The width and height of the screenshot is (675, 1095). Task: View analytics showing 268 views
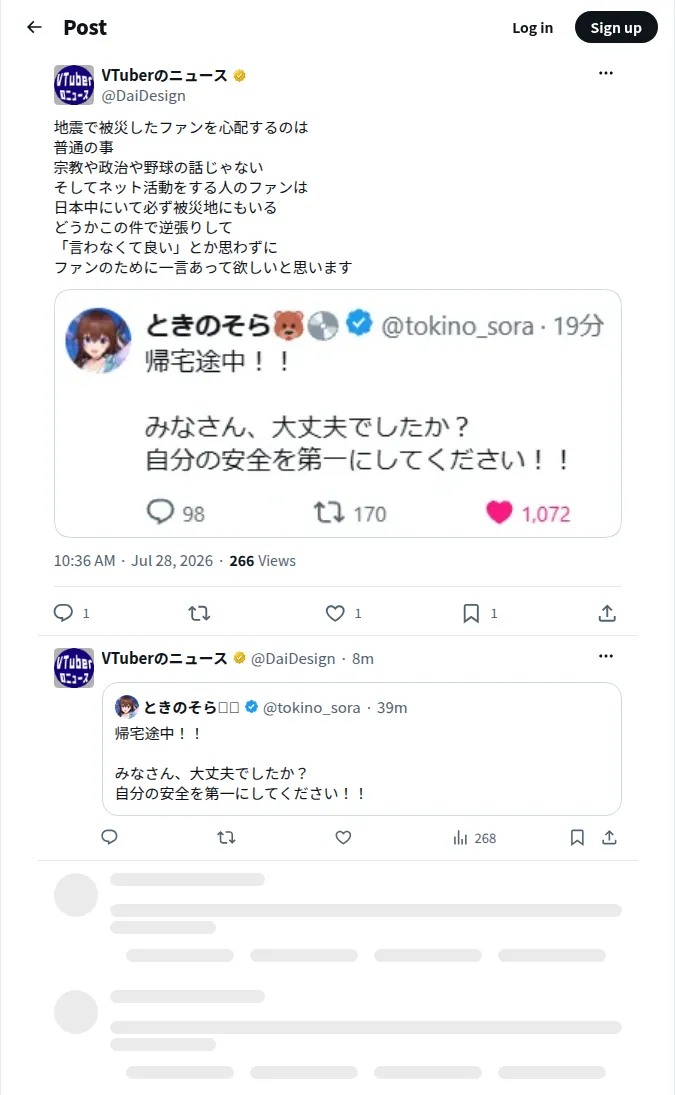point(475,838)
